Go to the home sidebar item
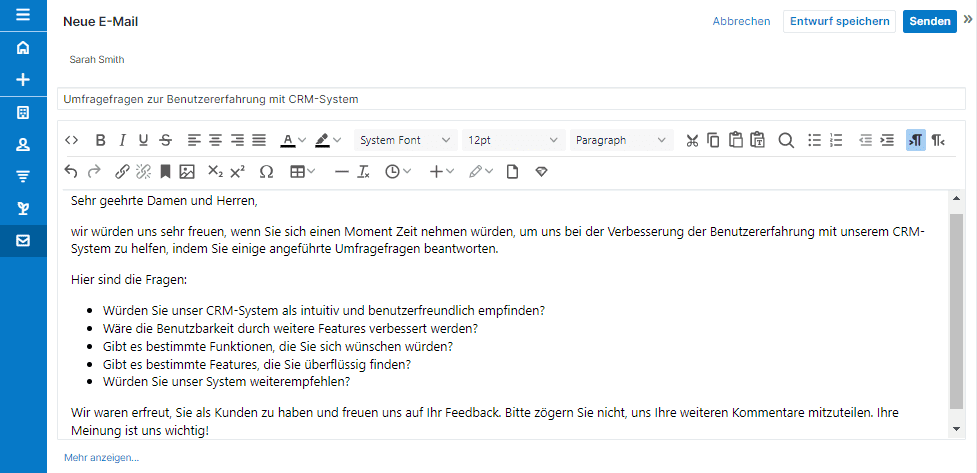 [23, 47]
